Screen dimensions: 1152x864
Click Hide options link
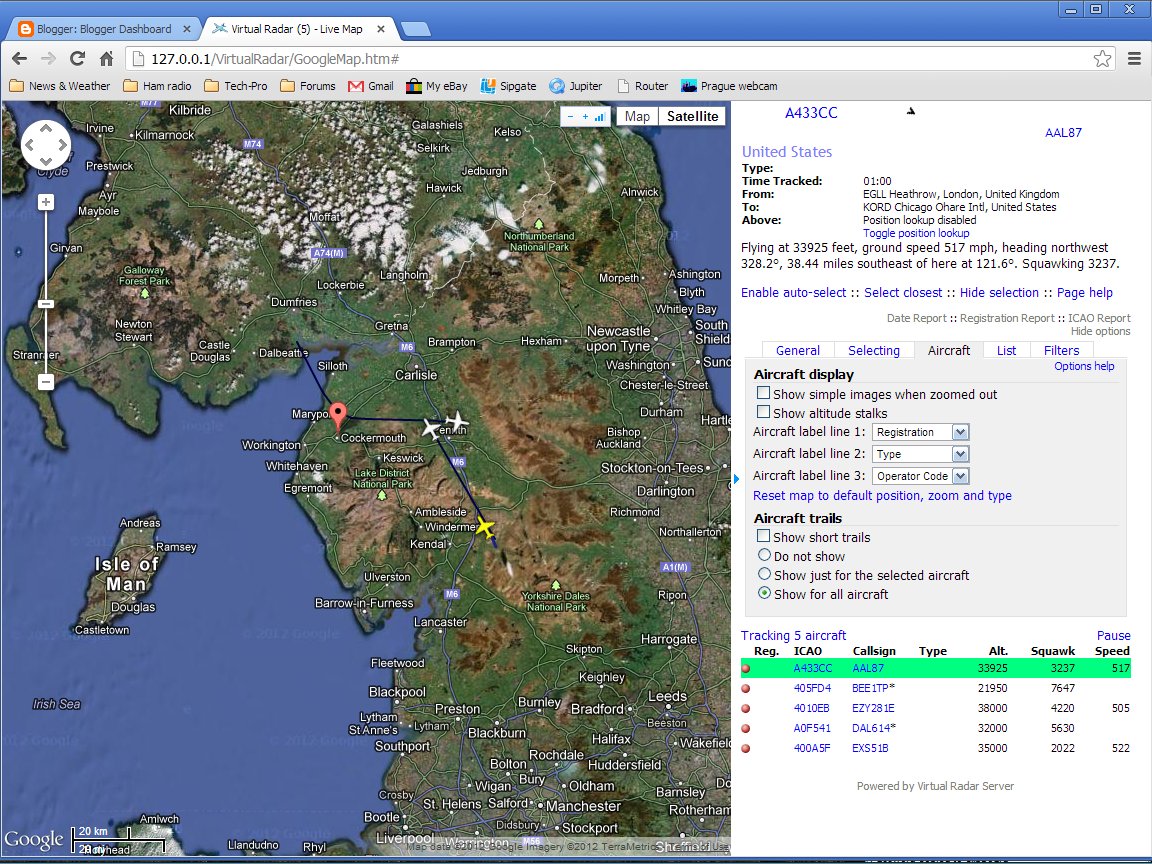pos(1101,331)
